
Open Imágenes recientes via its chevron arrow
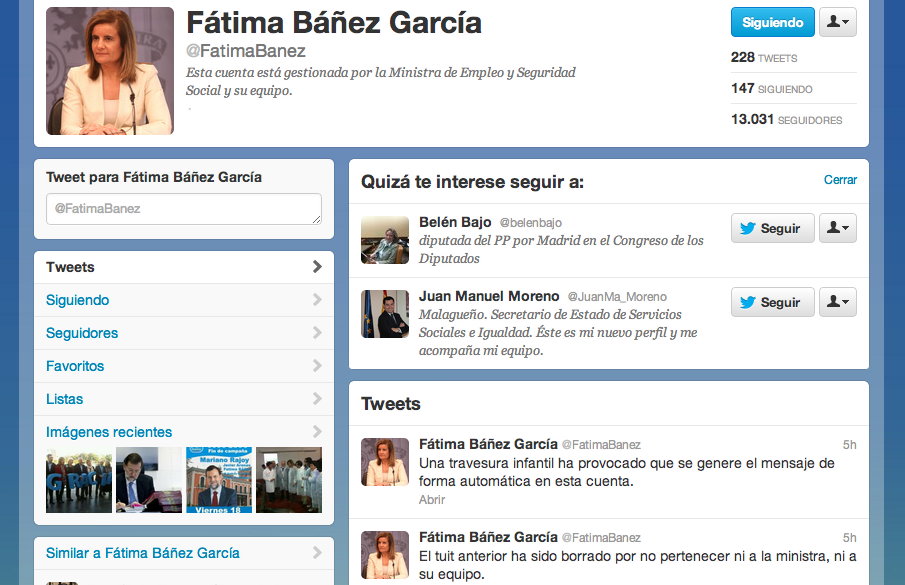click(x=318, y=432)
